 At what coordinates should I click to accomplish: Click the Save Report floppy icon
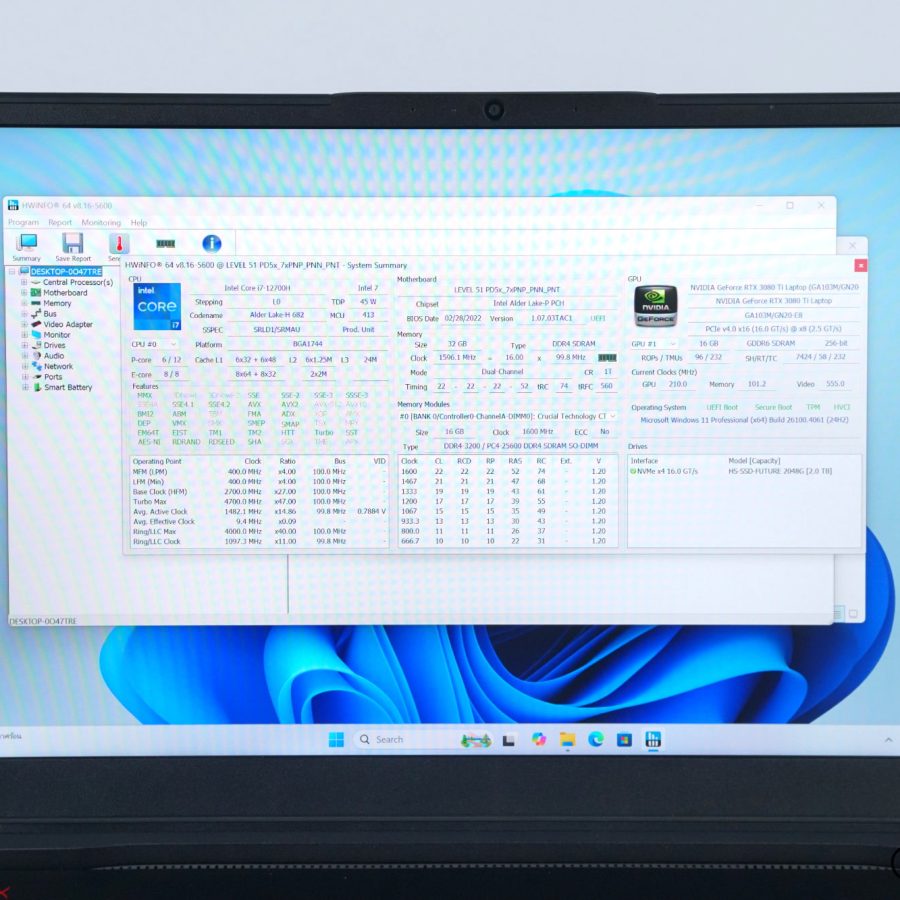[73, 247]
